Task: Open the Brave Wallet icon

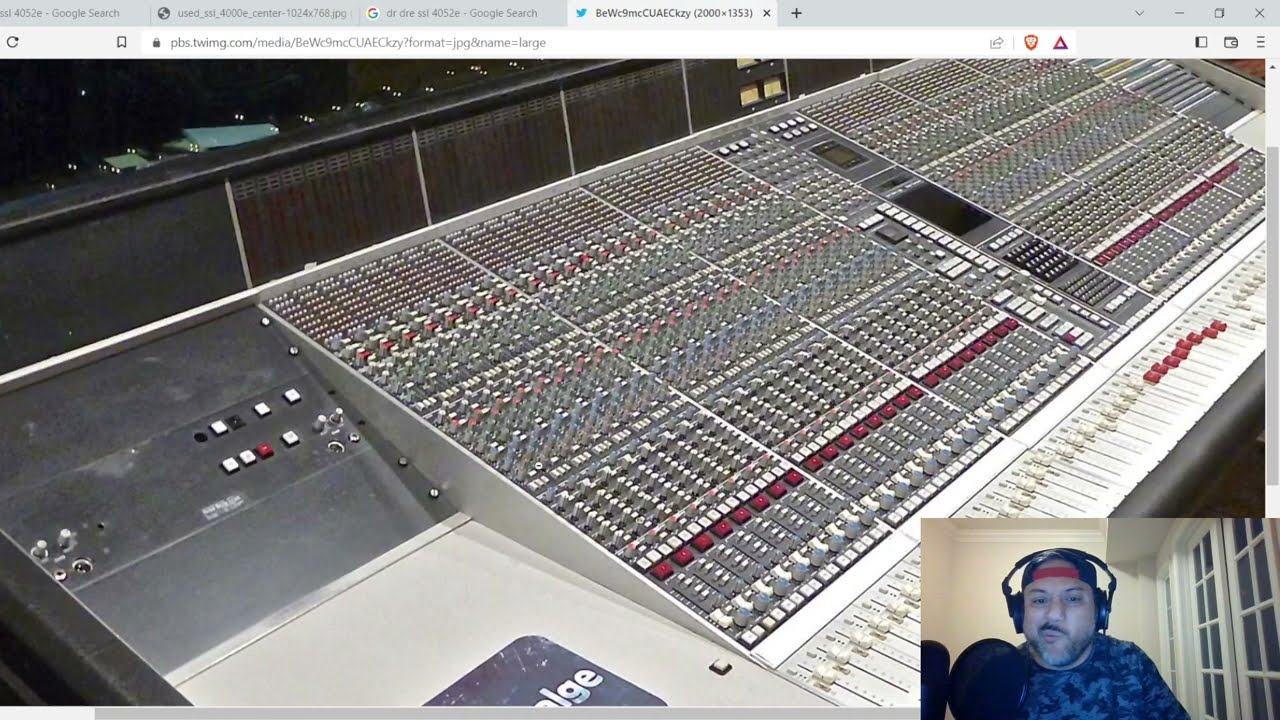Action: 1233,42
